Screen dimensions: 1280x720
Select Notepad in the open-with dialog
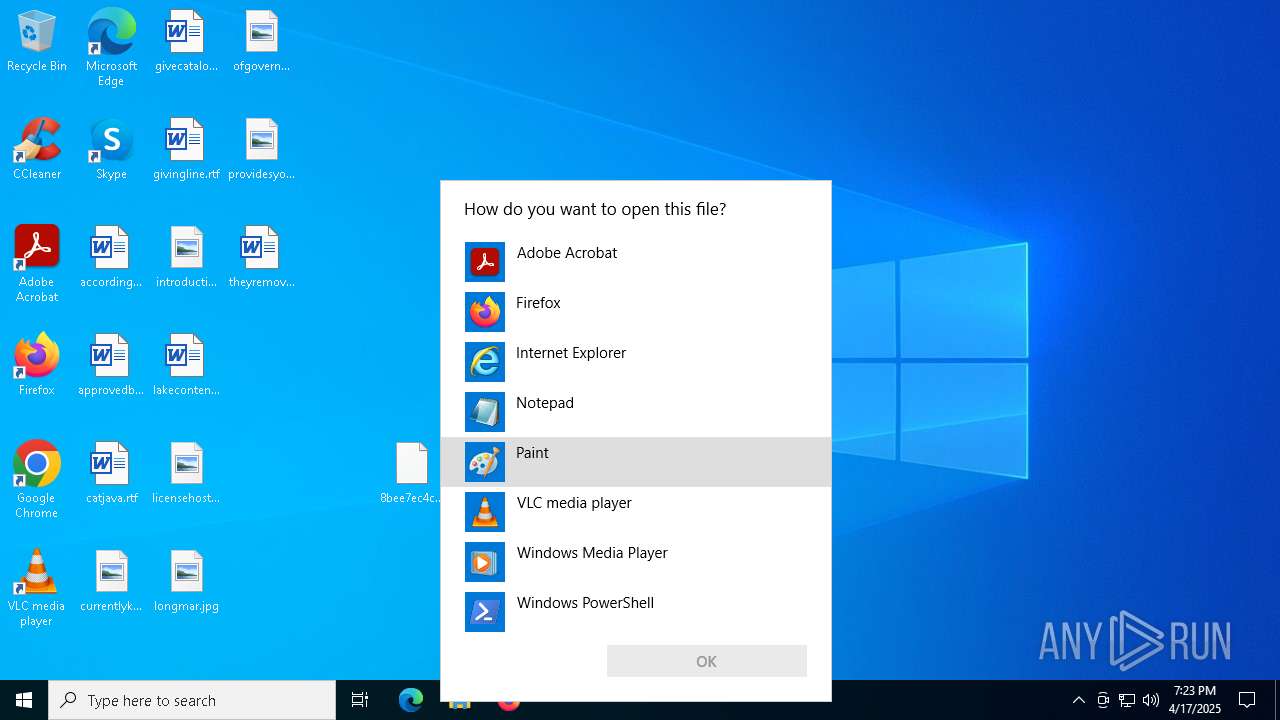click(636, 412)
